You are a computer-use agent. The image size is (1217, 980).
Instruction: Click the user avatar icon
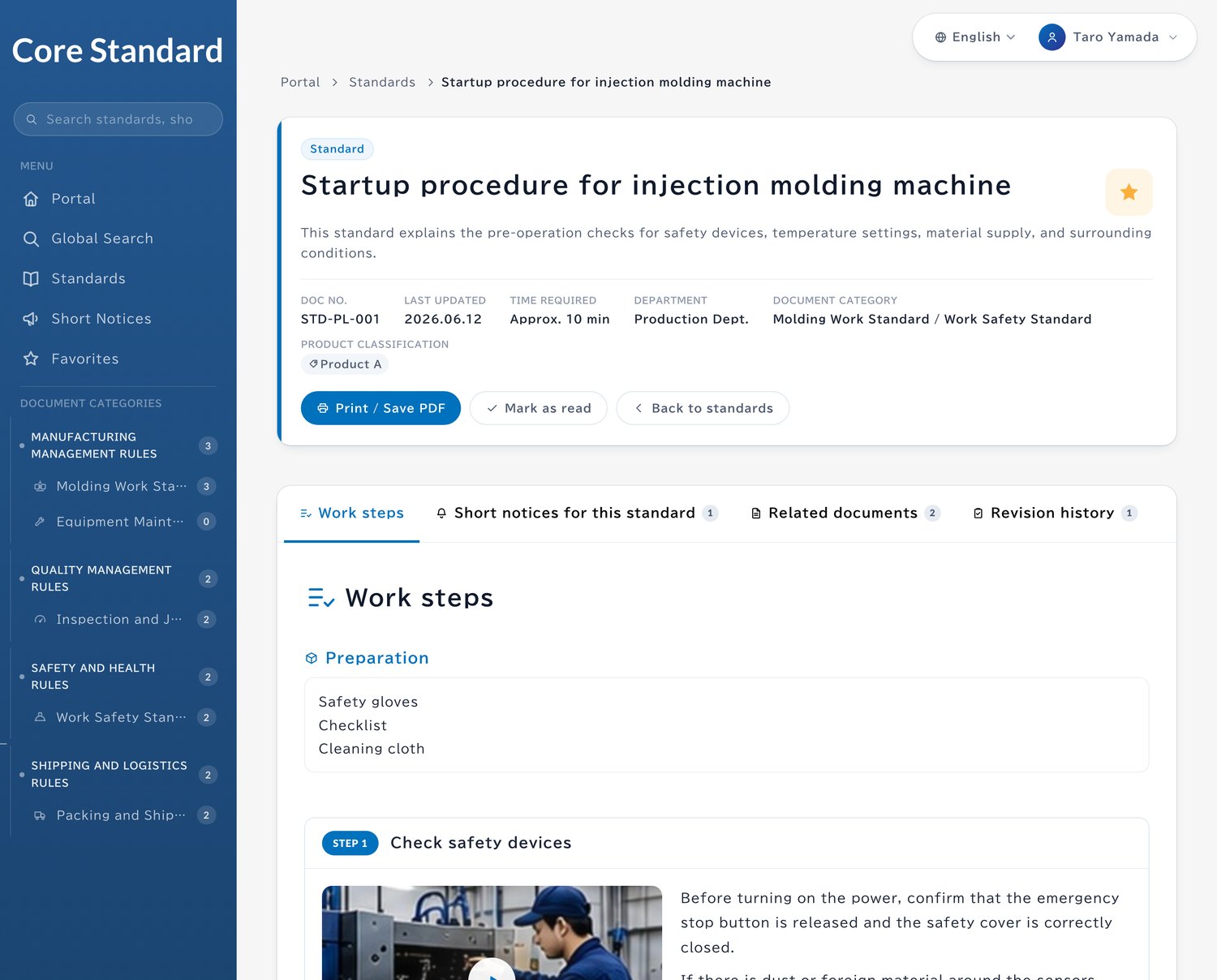click(1051, 37)
